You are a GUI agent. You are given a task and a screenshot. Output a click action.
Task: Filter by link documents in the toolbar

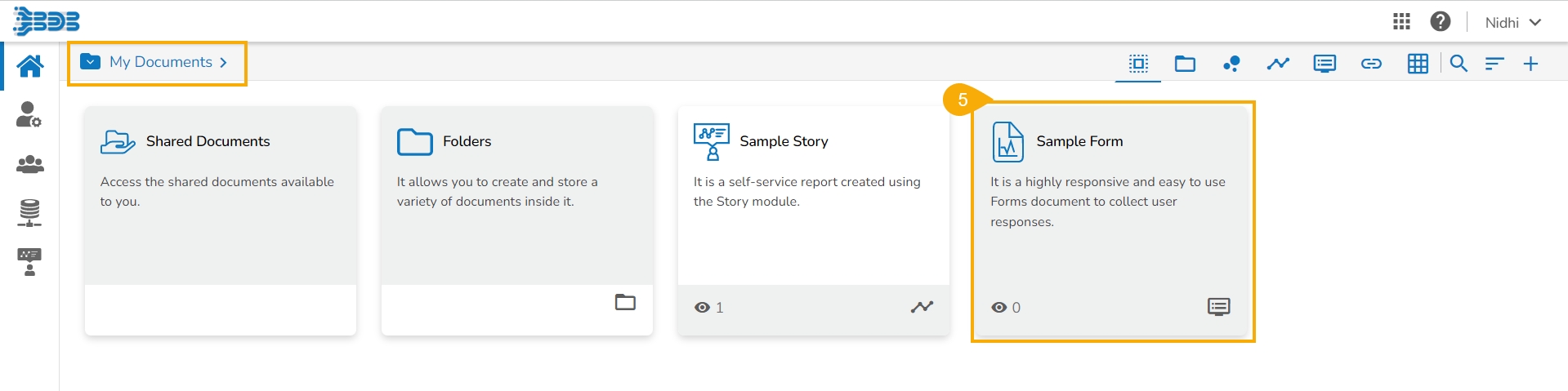tap(1371, 64)
